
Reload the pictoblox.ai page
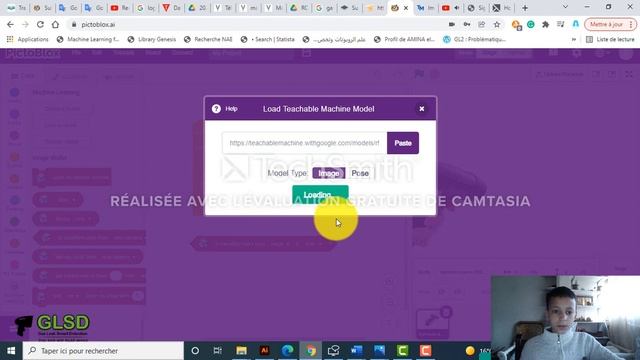(x=40, y=24)
